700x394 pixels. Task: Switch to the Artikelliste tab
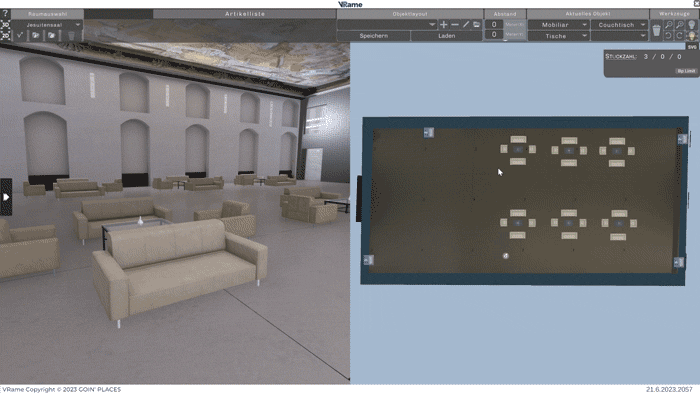pyautogui.click(x=245, y=14)
